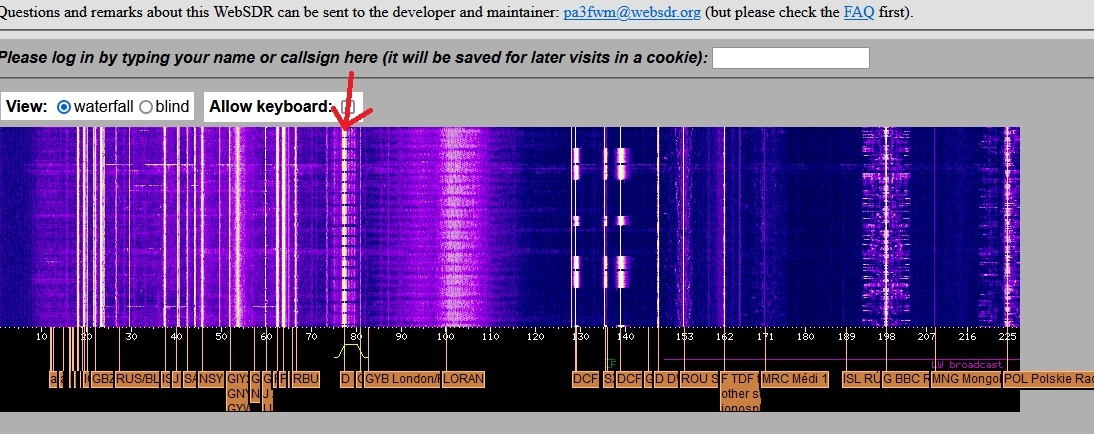Open the FAQ link
The image size is (1094, 434).
(858, 13)
